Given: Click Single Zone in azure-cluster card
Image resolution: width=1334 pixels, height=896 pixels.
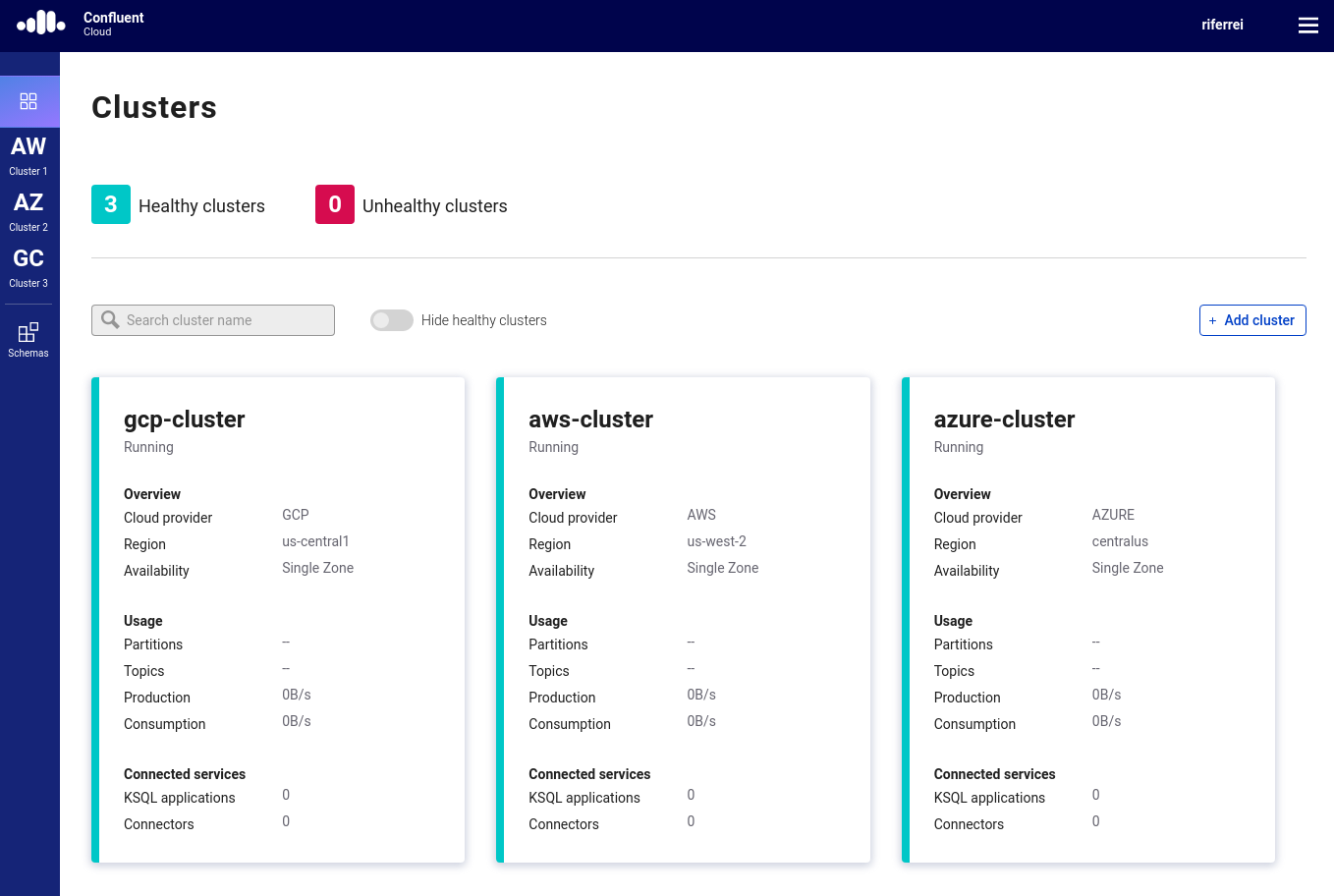Looking at the screenshot, I should pyautogui.click(x=1128, y=568).
